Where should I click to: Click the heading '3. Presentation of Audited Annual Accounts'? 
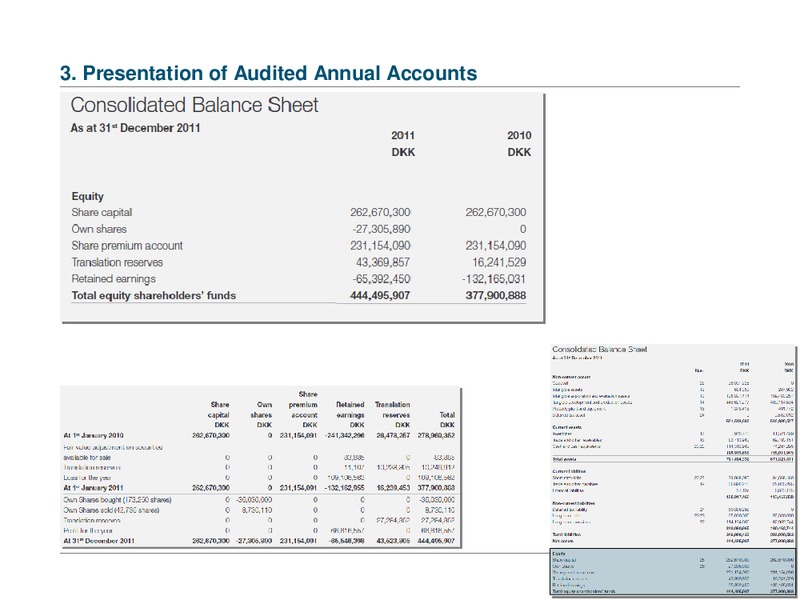(x=268, y=73)
